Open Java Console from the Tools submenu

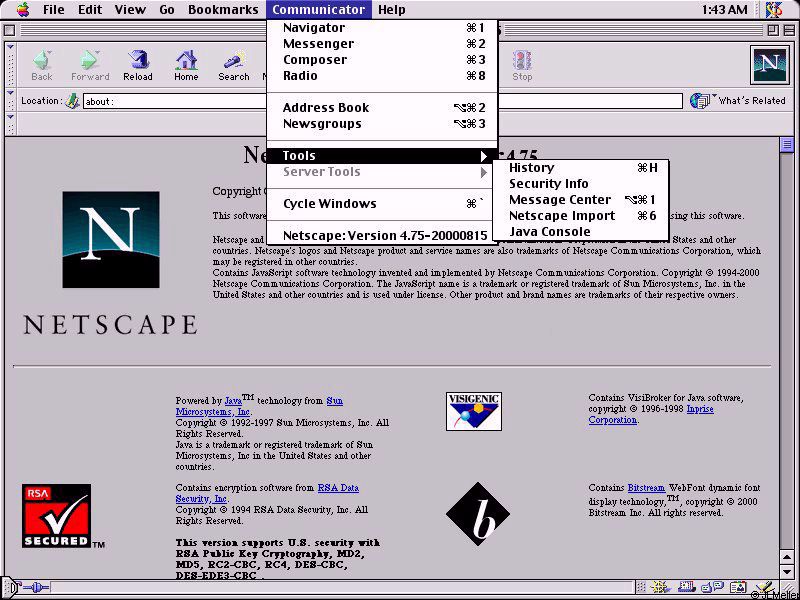(x=581, y=232)
